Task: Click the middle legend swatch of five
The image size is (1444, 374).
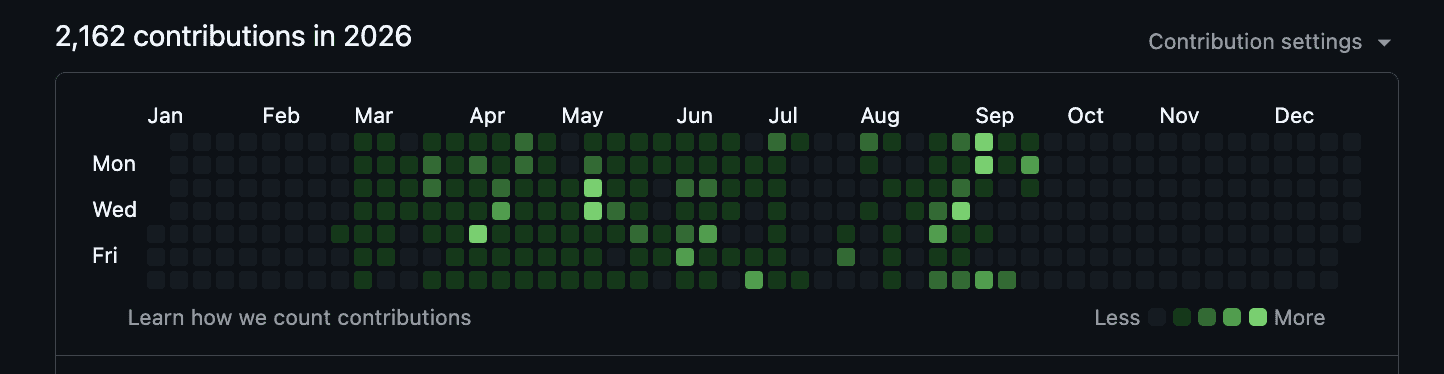Action: 1208,318
